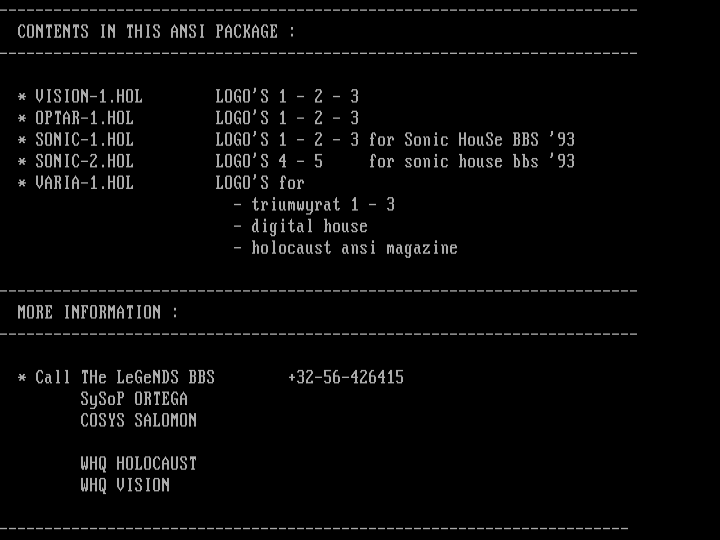Click the Call THe LeGeNDS BBS text
This screenshot has width=720, height=540.
click(125, 378)
